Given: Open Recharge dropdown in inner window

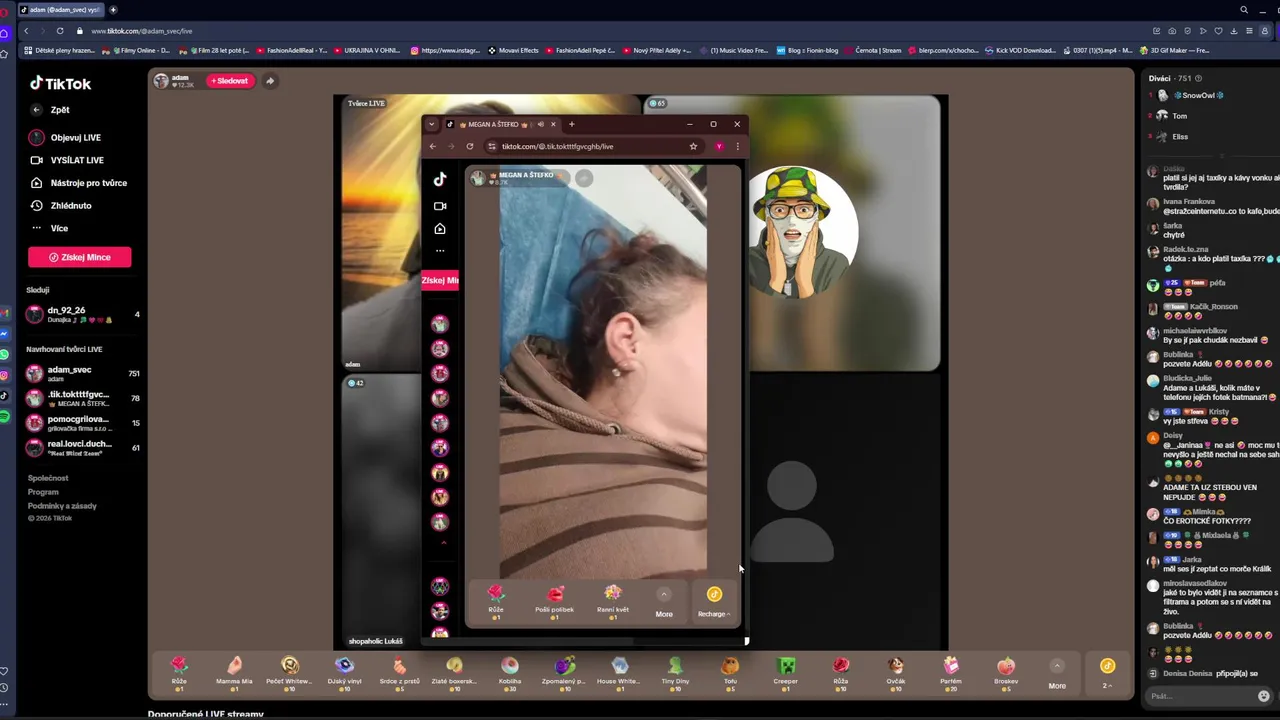Looking at the screenshot, I should point(714,603).
